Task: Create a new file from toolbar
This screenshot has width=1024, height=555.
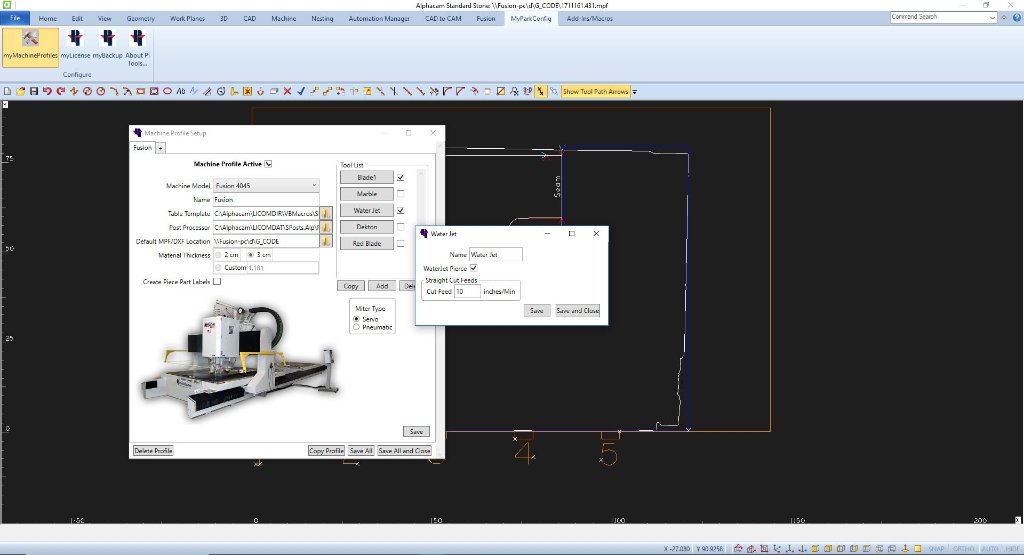Action: point(7,91)
